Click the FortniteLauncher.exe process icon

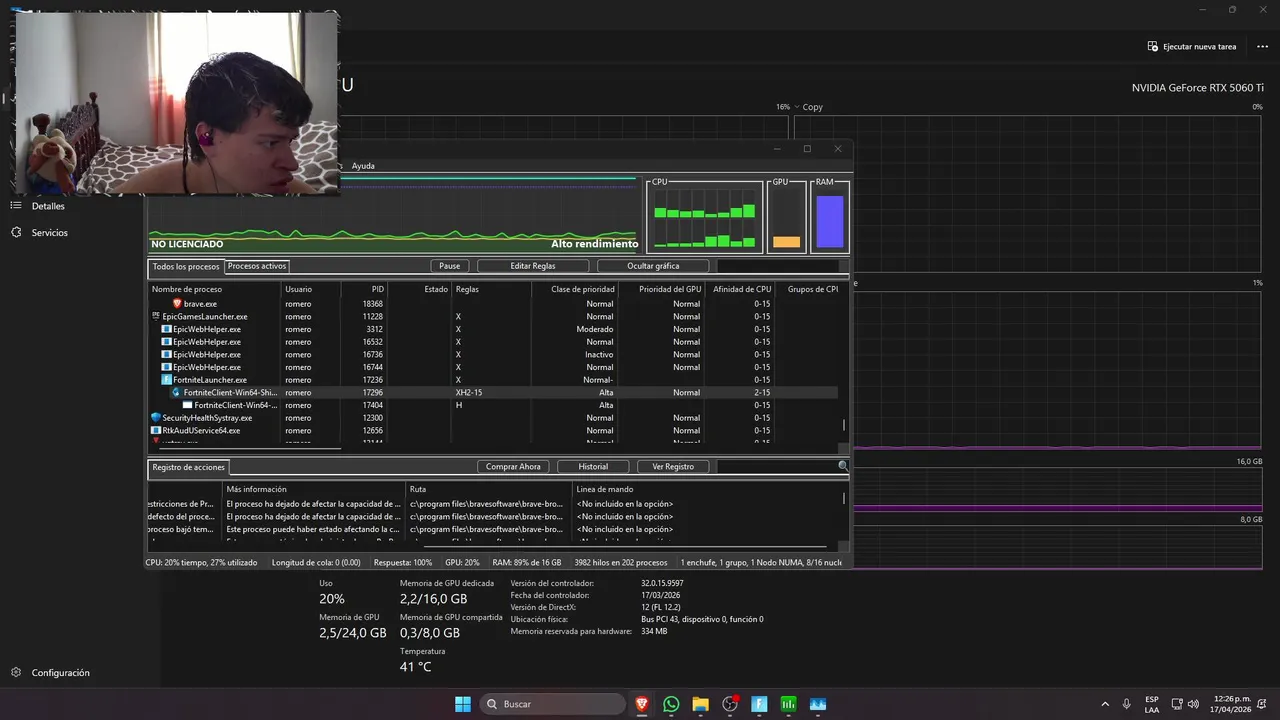(x=166, y=380)
